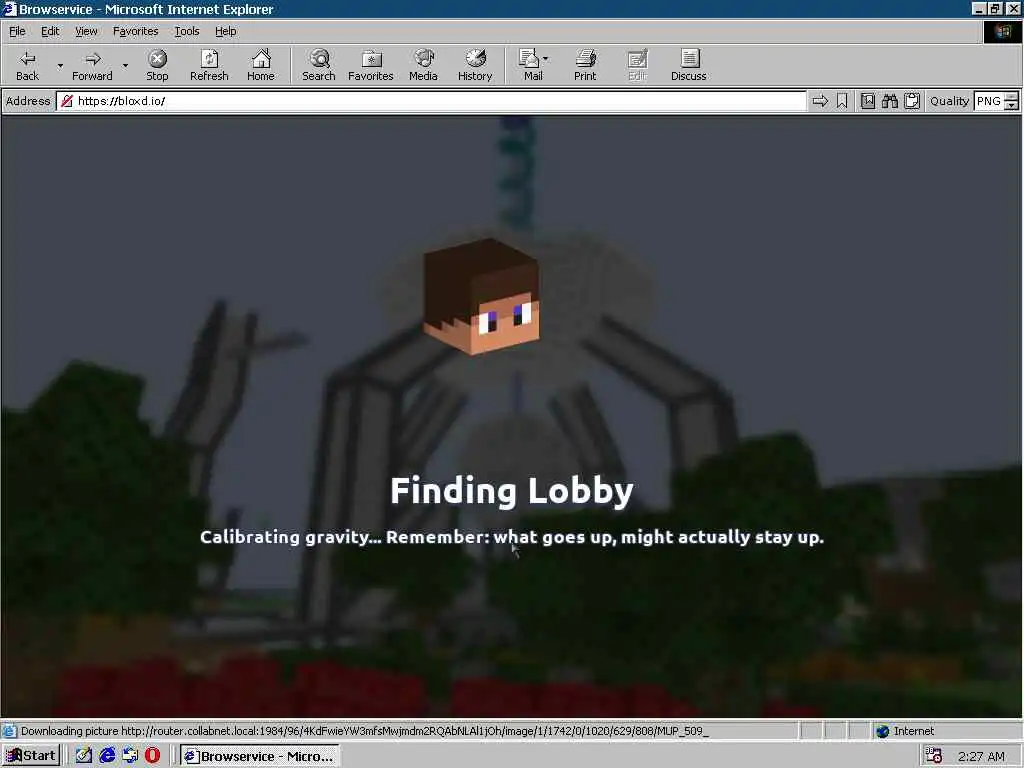Click the bookmarks book icon beside the binoculars
1024x768 pixels.
click(867, 101)
